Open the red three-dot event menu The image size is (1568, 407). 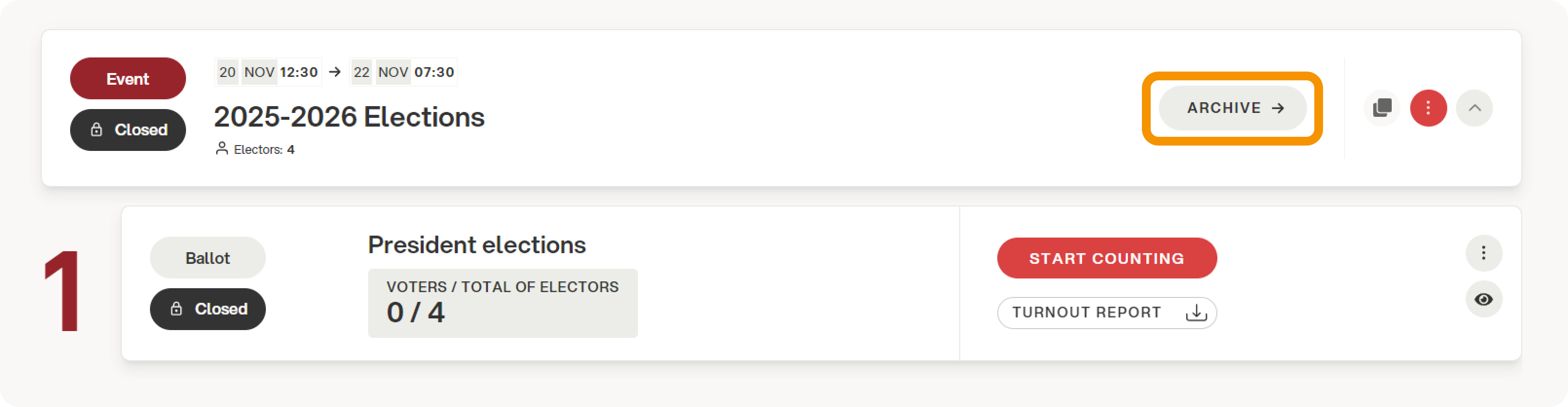point(1428,108)
